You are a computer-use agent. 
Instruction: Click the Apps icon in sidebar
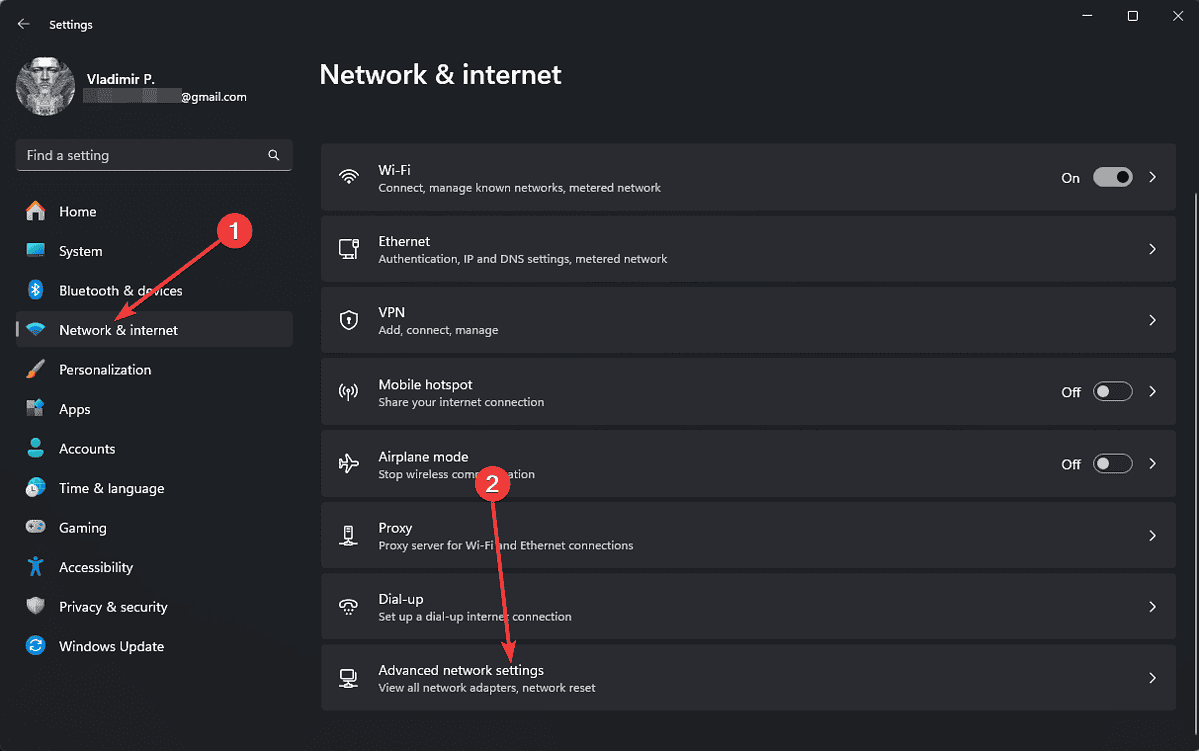35,408
